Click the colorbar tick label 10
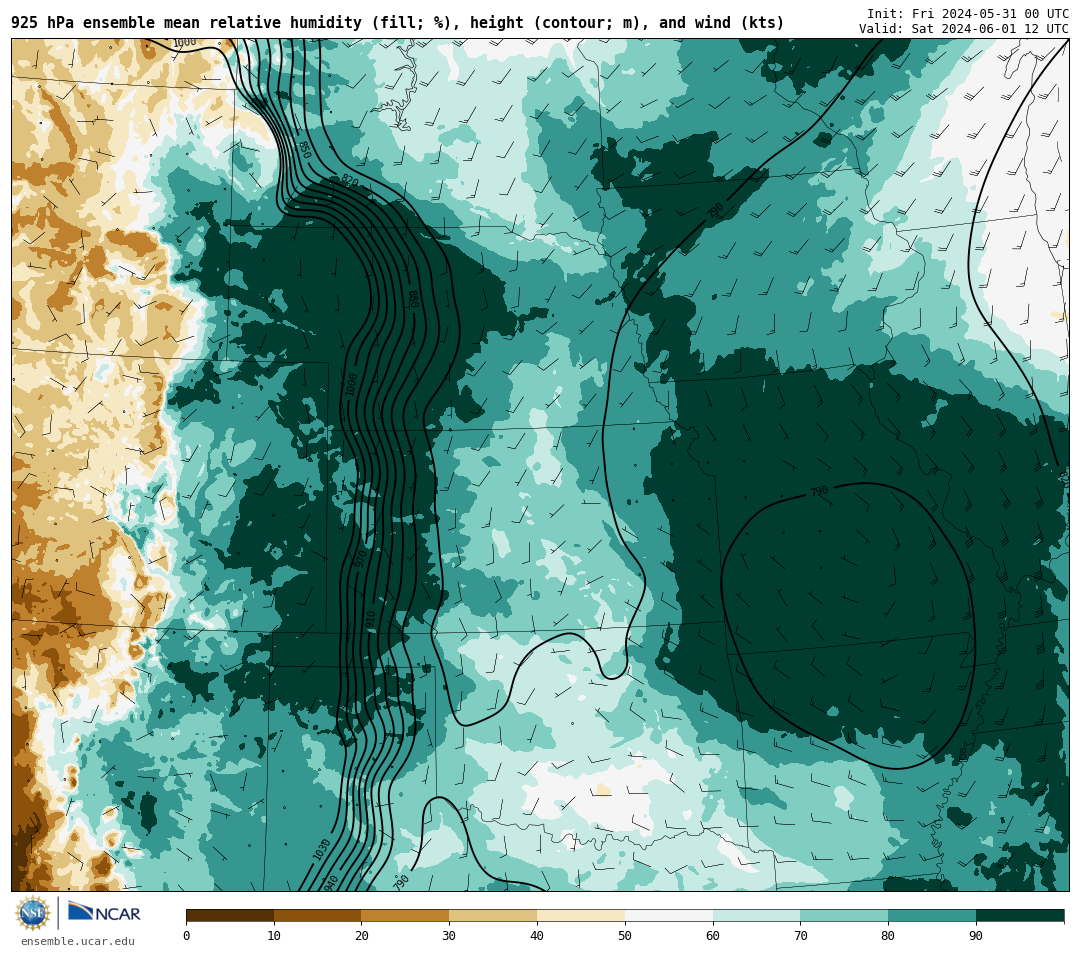Image resolution: width=1080 pixels, height=954 pixels. 274,935
